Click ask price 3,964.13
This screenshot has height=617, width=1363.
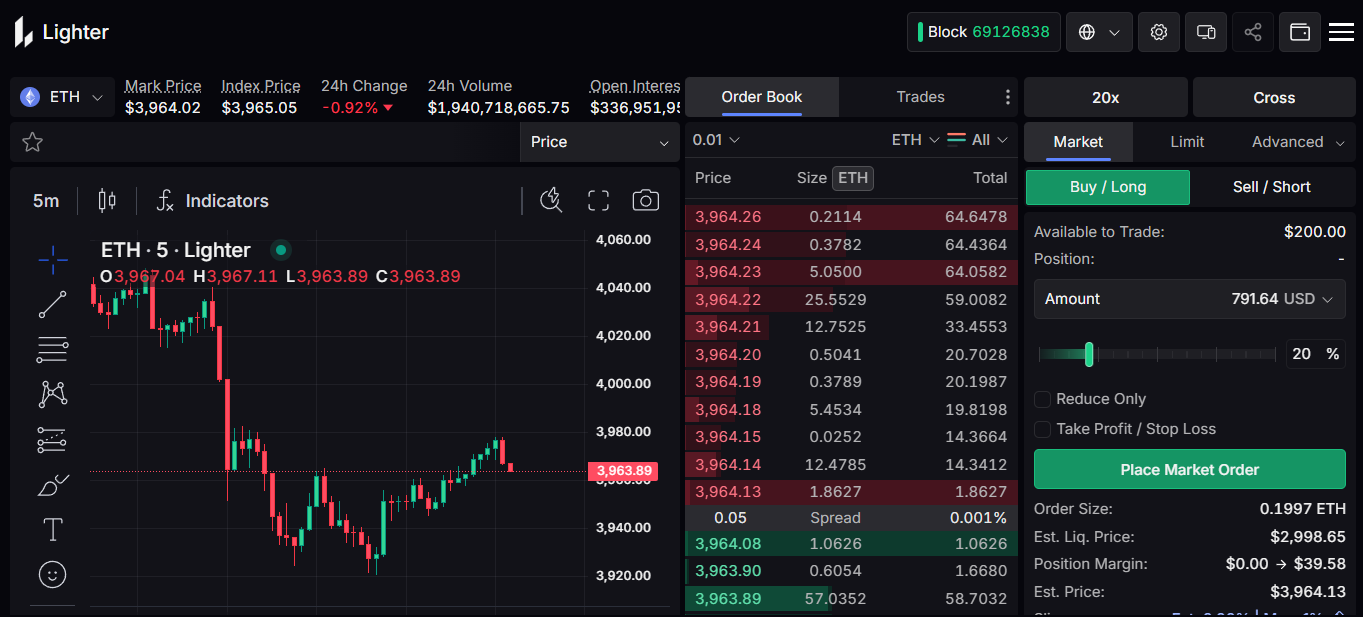point(728,491)
